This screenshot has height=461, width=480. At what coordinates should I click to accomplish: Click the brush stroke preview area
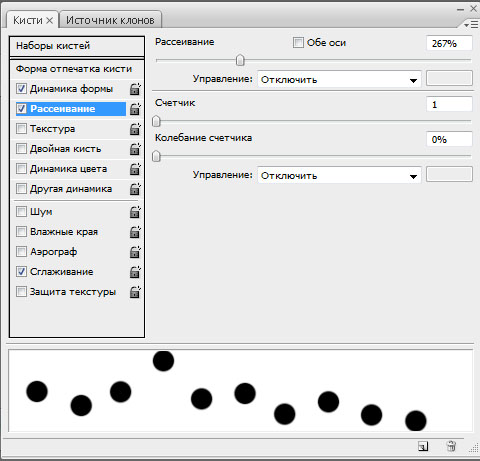240,390
